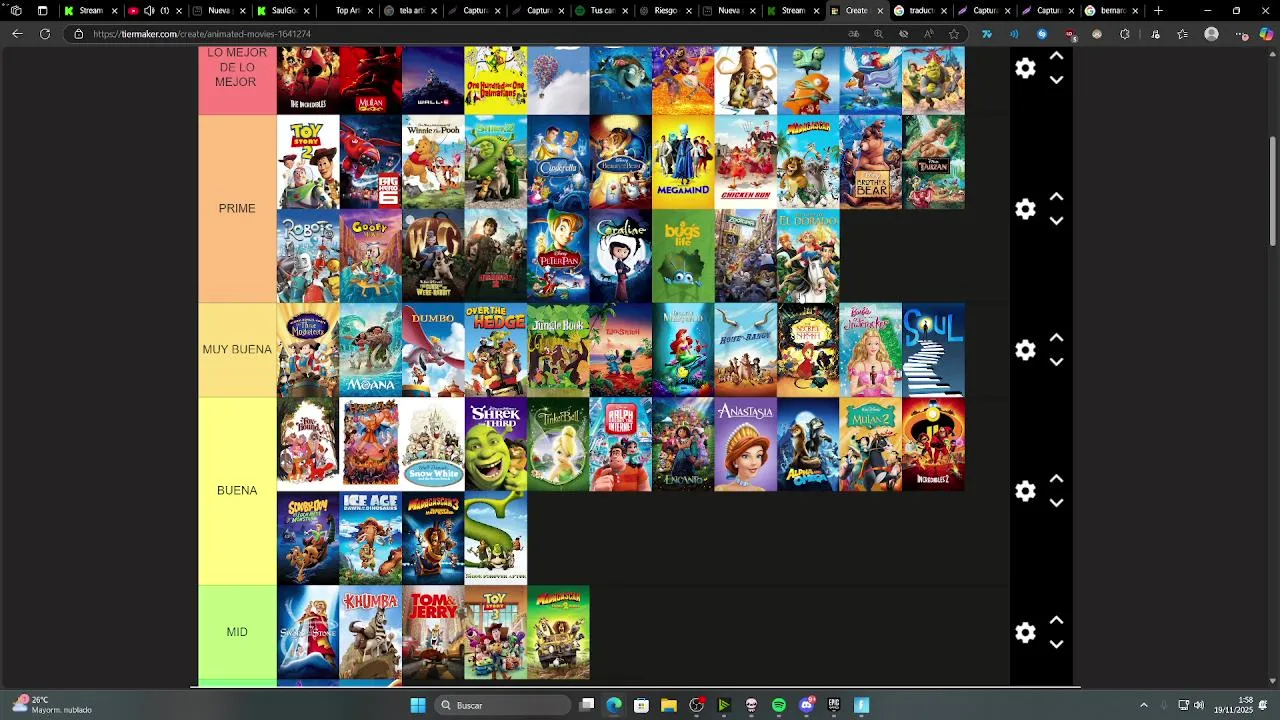Open a new browser tab
The height and width of the screenshot is (720, 1280).
[1158, 11]
